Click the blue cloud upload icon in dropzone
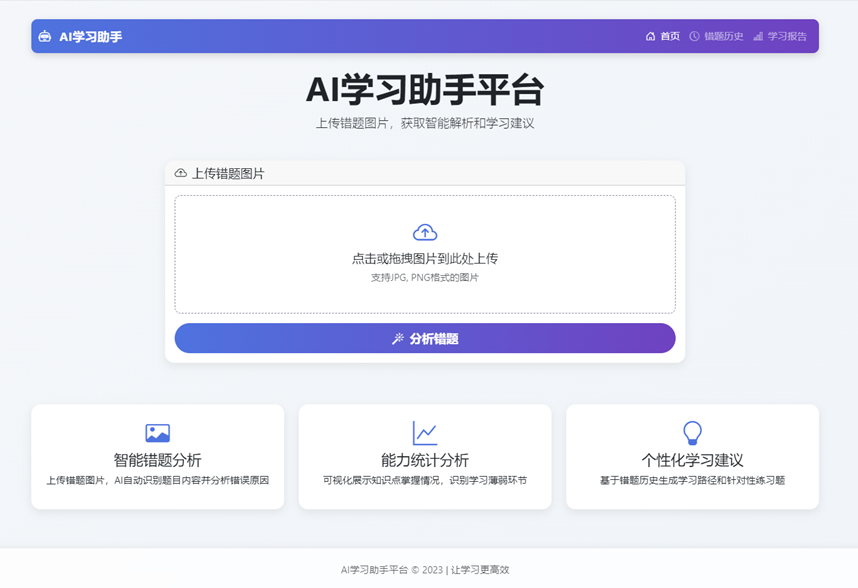 point(425,232)
